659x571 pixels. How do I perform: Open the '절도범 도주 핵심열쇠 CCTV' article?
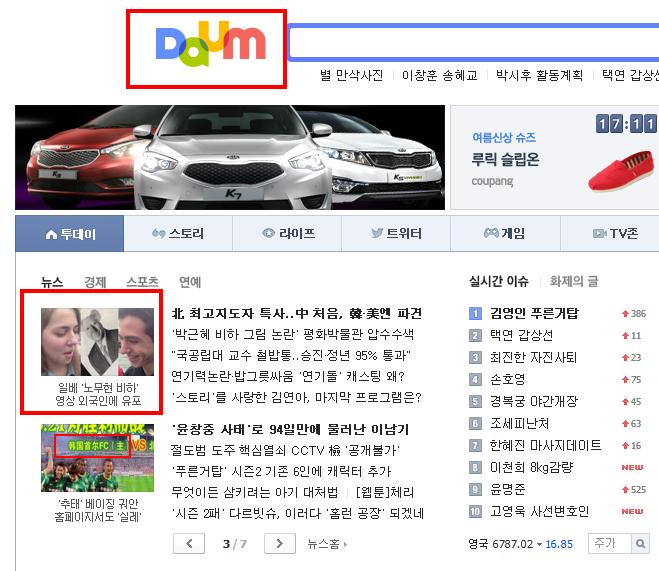pyautogui.click(x=285, y=450)
